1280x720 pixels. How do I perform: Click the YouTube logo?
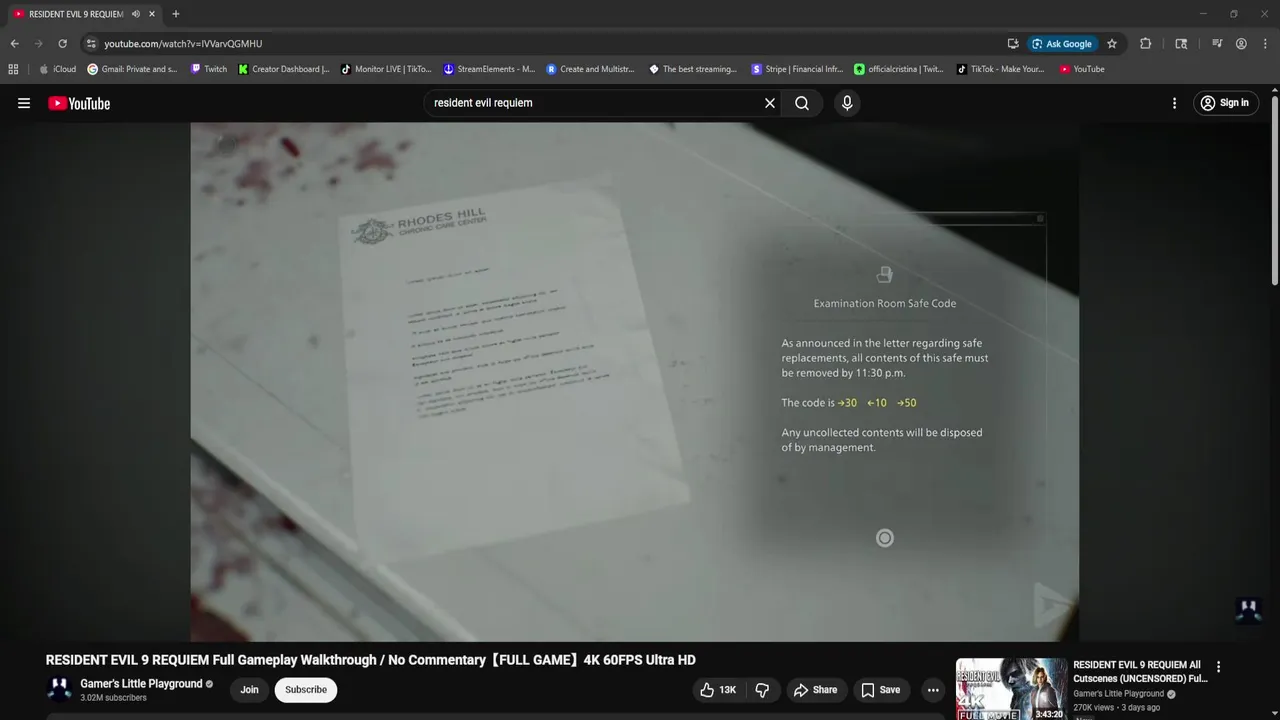click(x=79, y=103)
